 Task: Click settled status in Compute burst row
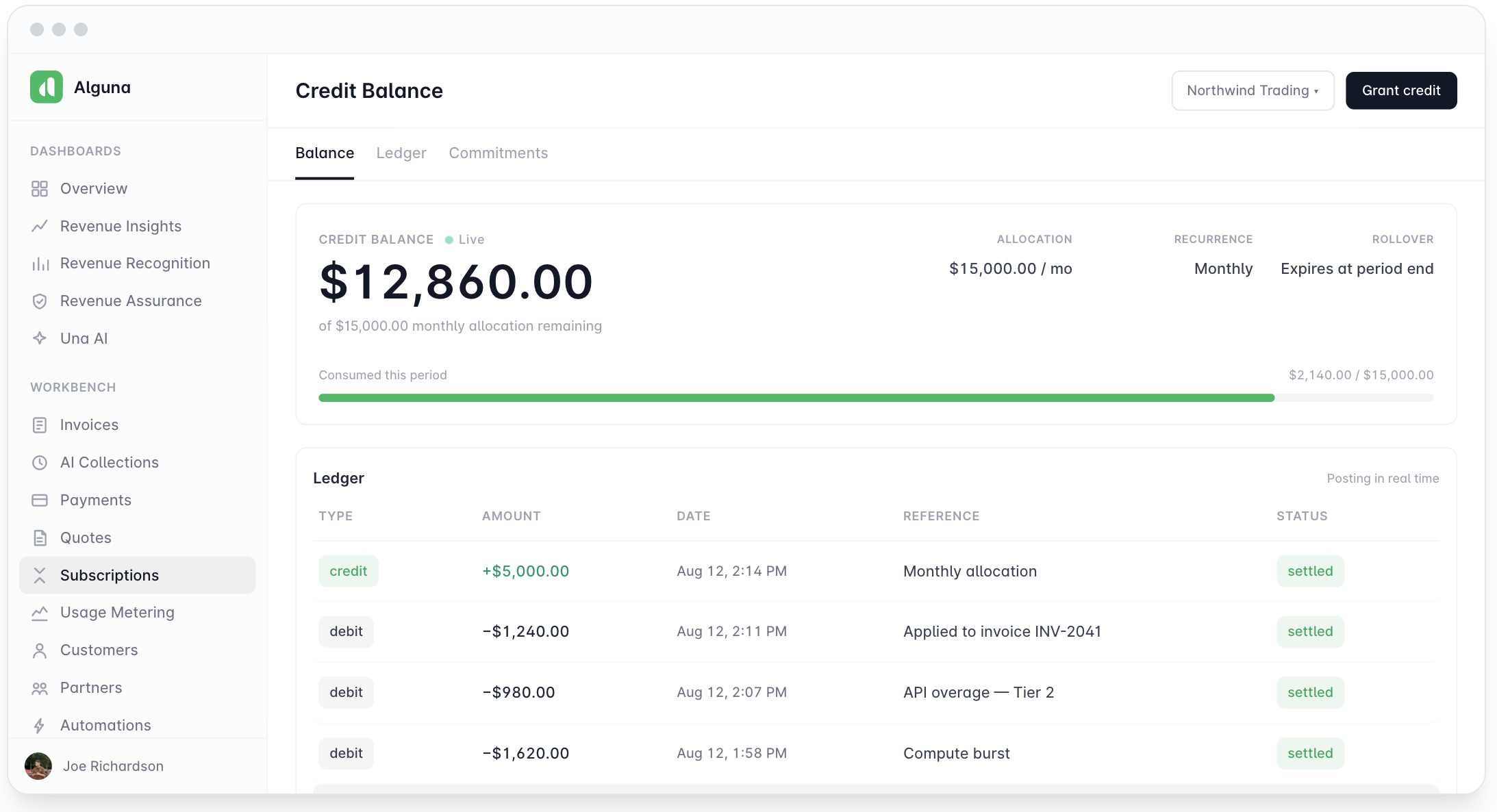coord(1310,753)
